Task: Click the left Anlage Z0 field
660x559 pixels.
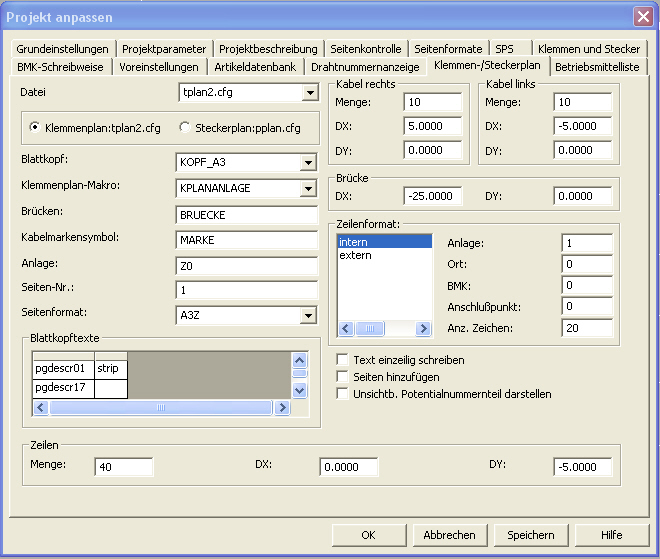Action: (247, 266)
